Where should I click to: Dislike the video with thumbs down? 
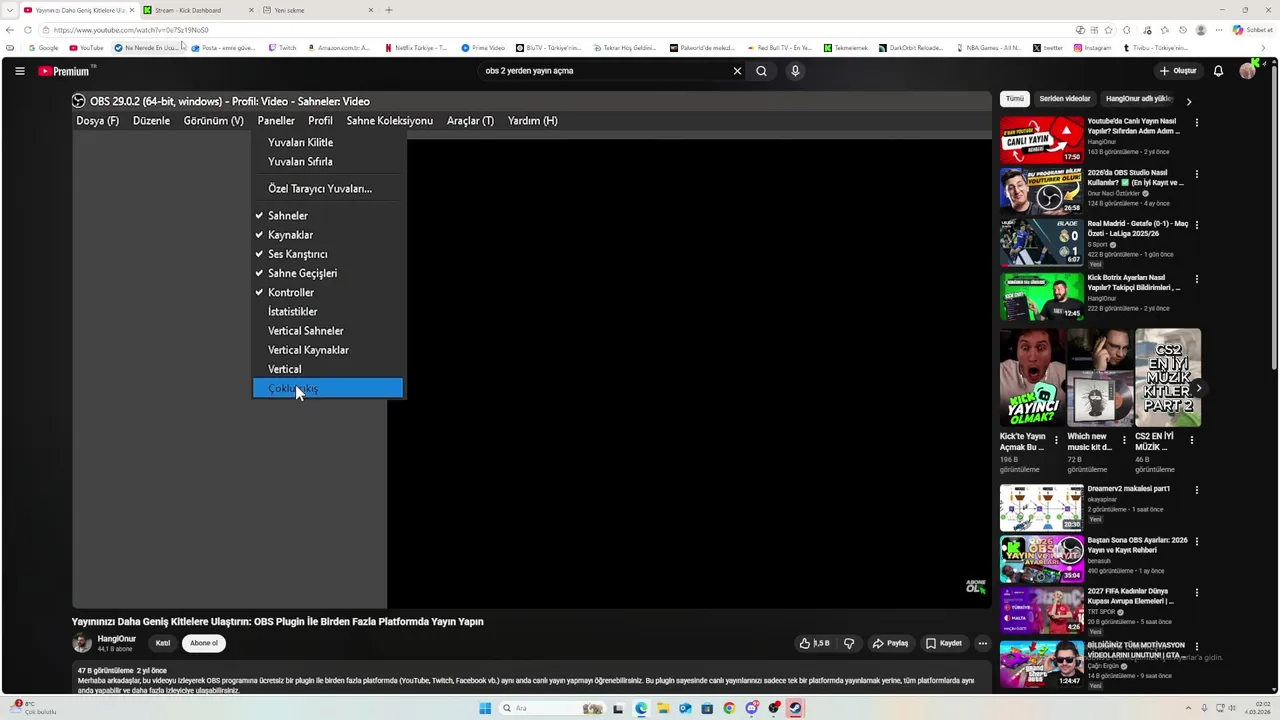click(x=849, y=643)
